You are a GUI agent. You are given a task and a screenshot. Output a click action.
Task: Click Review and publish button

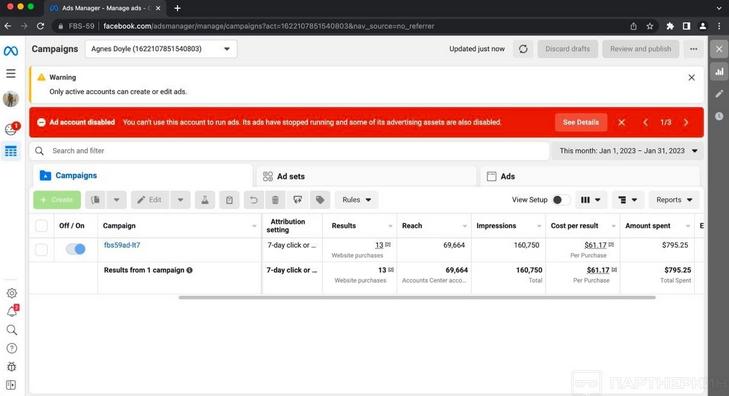(640, 49)
